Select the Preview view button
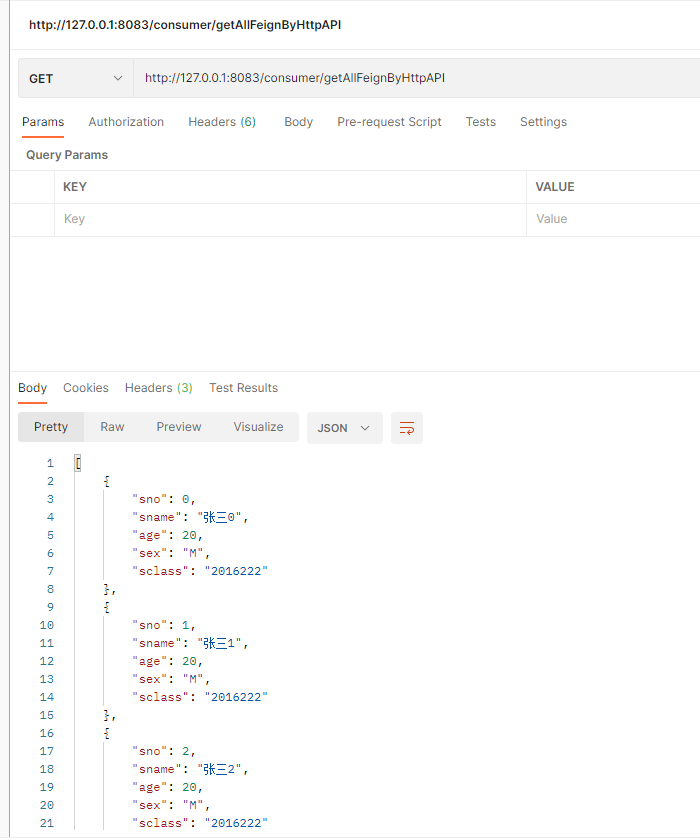This screenshot has height=840, width=700. point(179,427)
